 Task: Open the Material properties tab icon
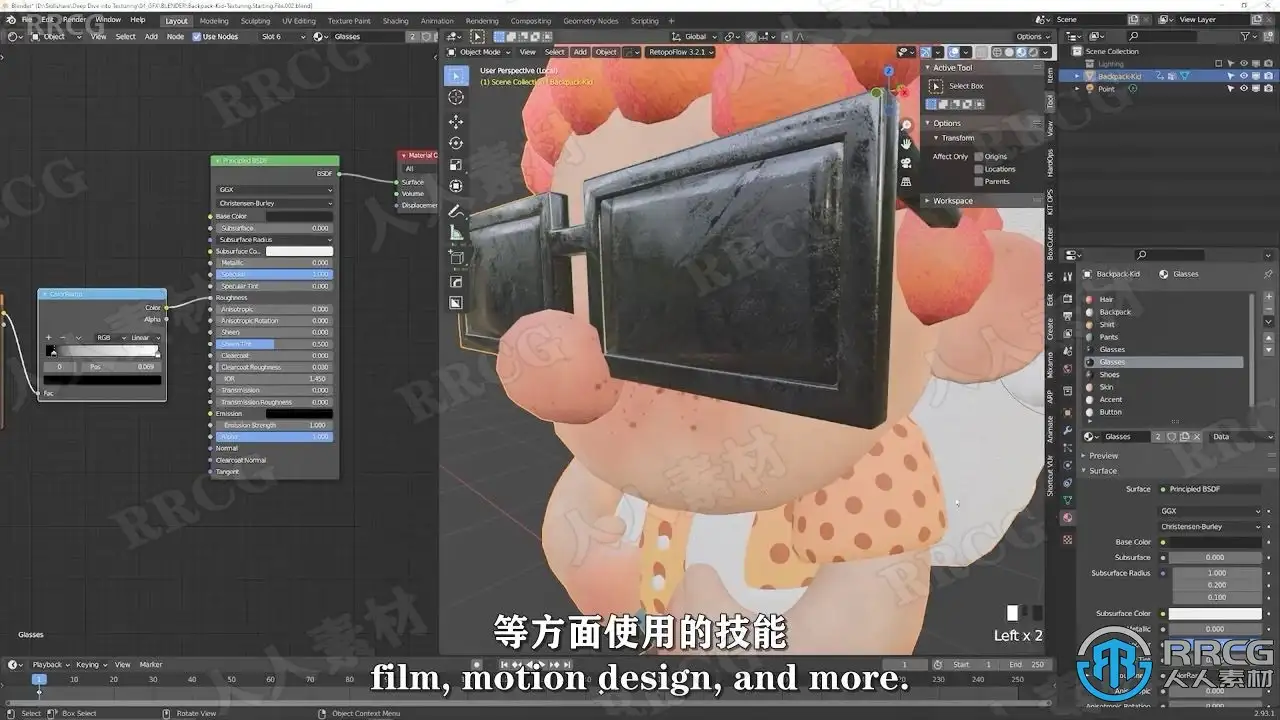click(x=1067, y=518)
